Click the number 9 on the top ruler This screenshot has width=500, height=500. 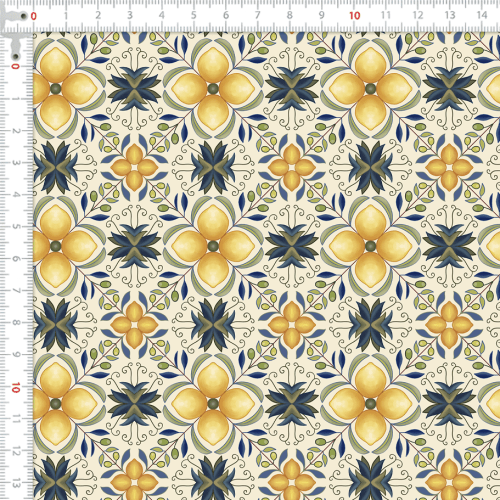pos(322,15)
